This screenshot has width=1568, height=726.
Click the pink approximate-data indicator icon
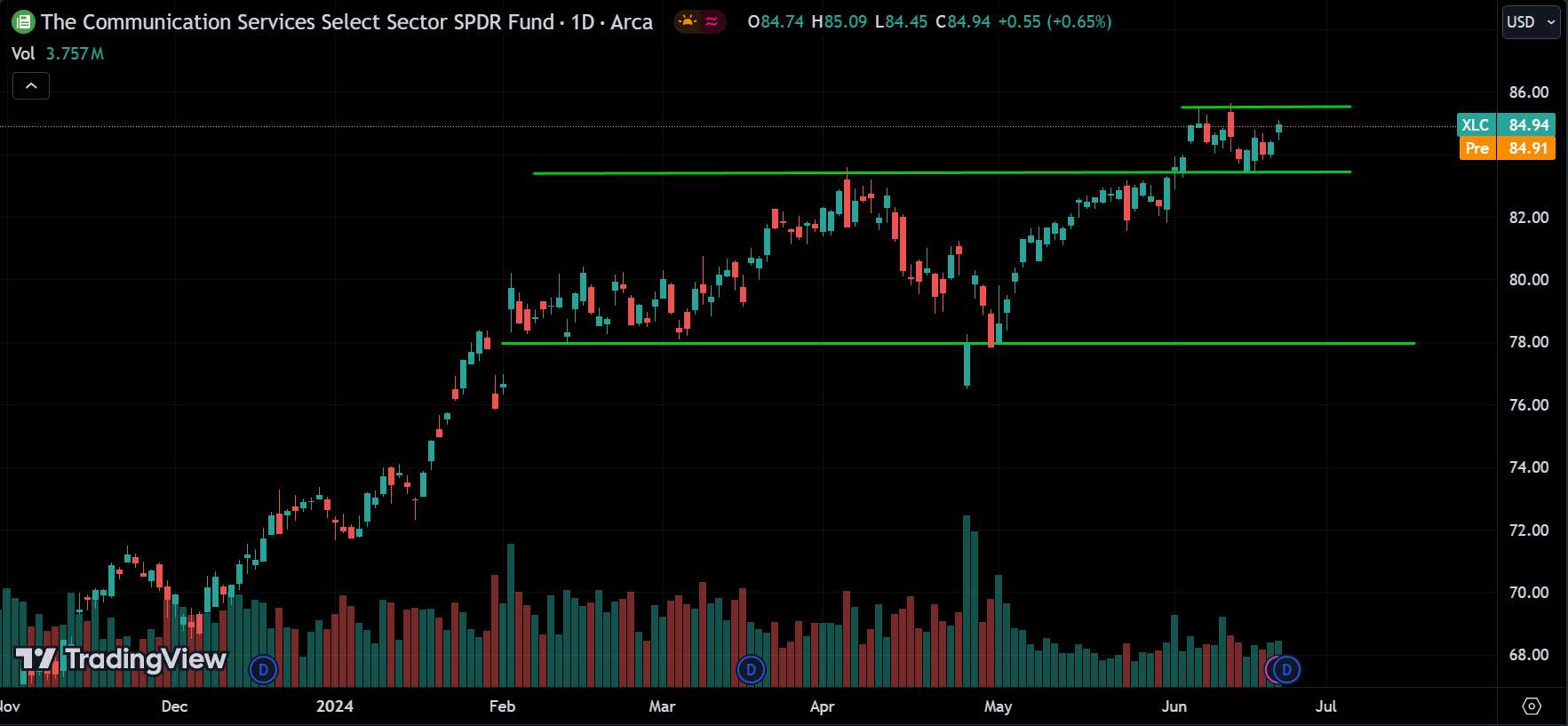(712, 21)
